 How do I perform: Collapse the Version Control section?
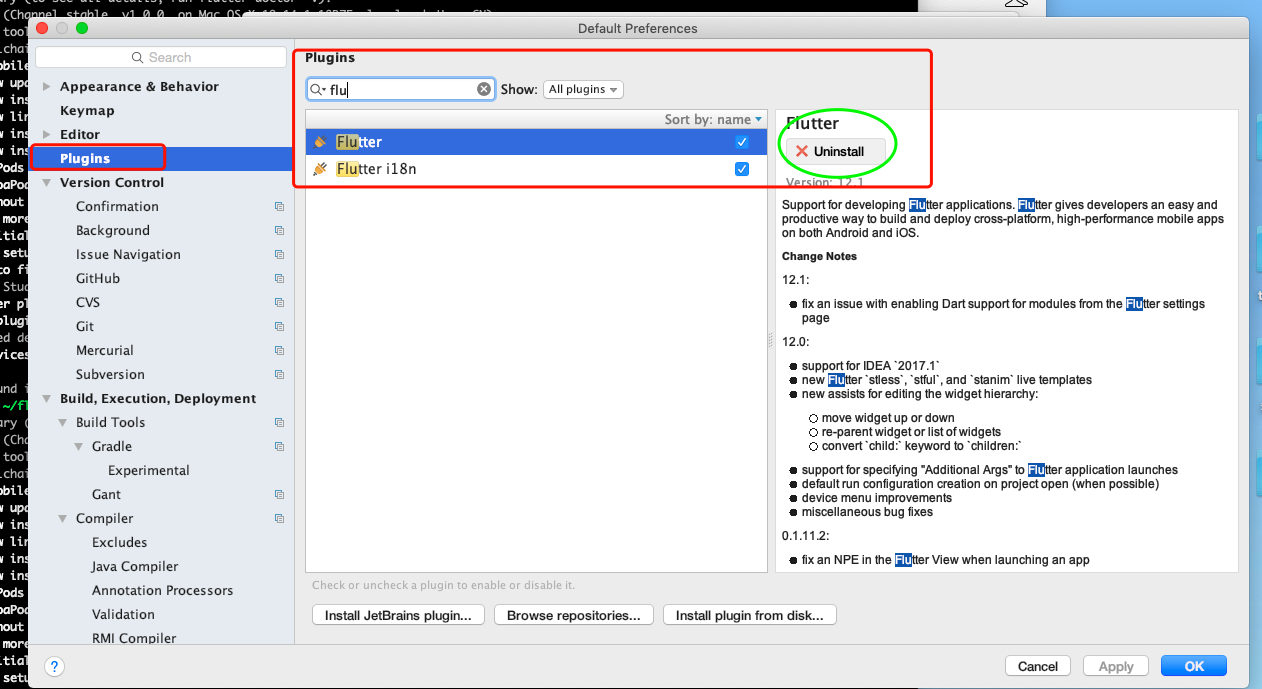point(46,183)
